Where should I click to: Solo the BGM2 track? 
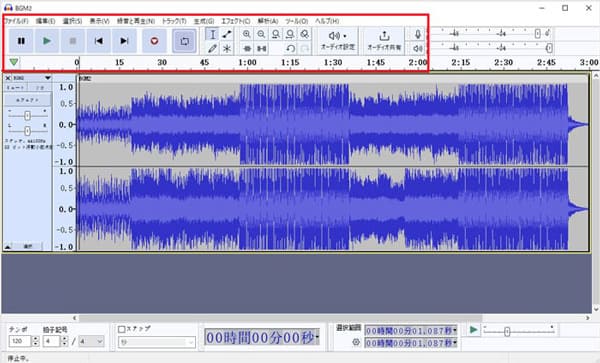click(x=40, y=88)
